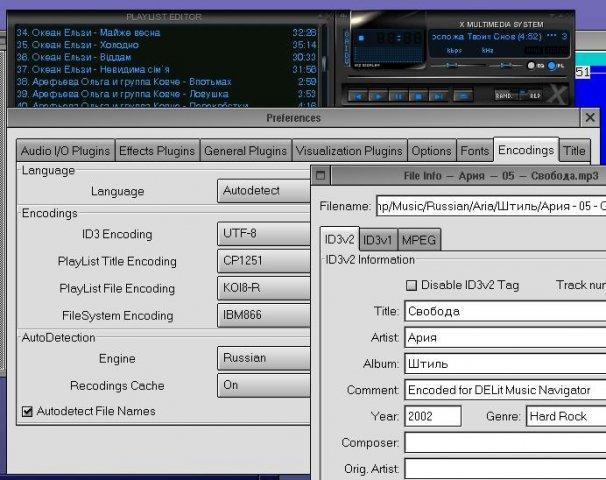Click the spectrum visualization display in XMMS
Viewport: 606px width, 480px height.
(x=389, y=55)
